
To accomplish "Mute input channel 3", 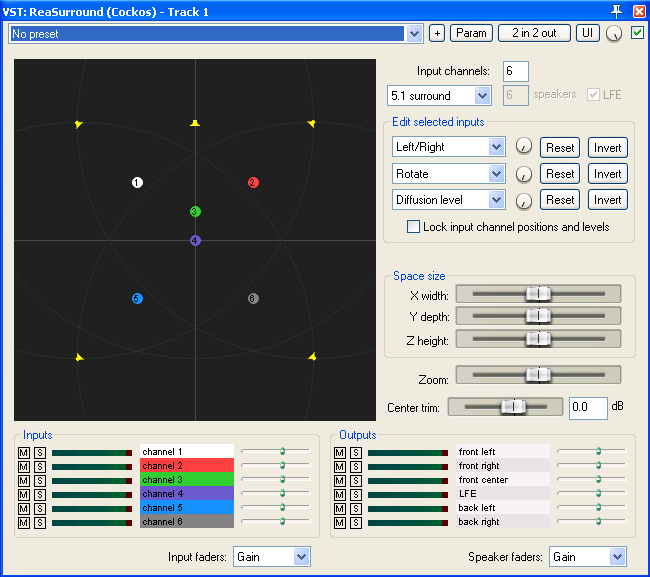I will (24, 481).
